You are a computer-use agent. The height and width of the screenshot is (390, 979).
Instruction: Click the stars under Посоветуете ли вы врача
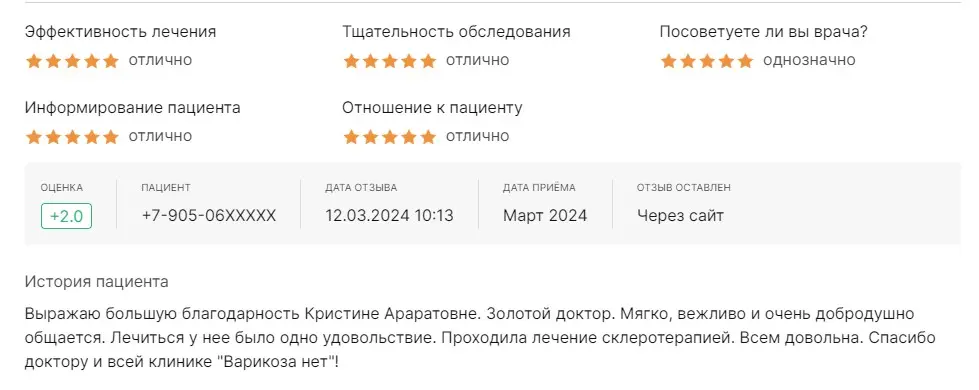click(x=706, y=61)
